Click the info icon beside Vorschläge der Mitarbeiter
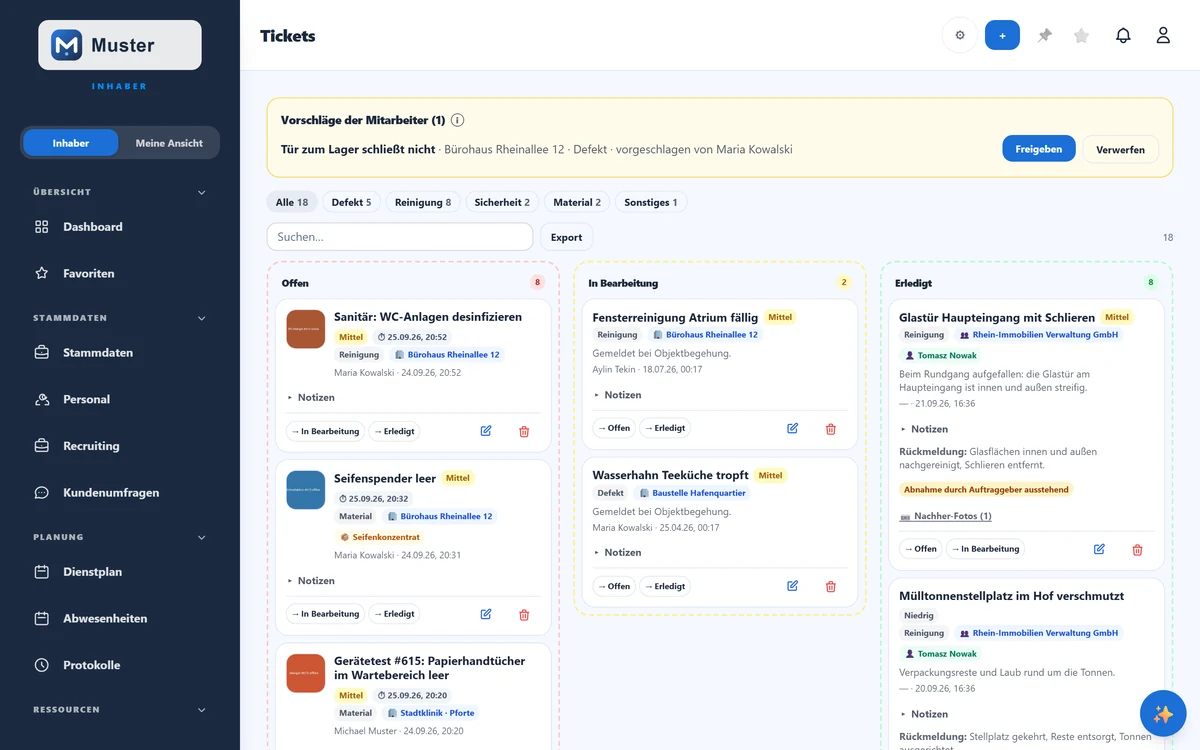 coord(457,120)
